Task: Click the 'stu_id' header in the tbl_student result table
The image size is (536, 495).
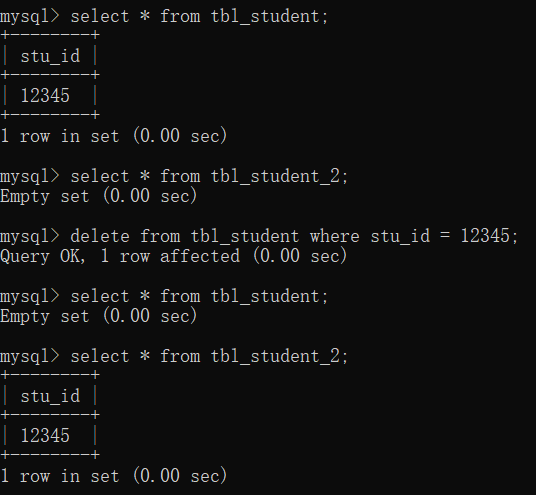Action: 50,56
